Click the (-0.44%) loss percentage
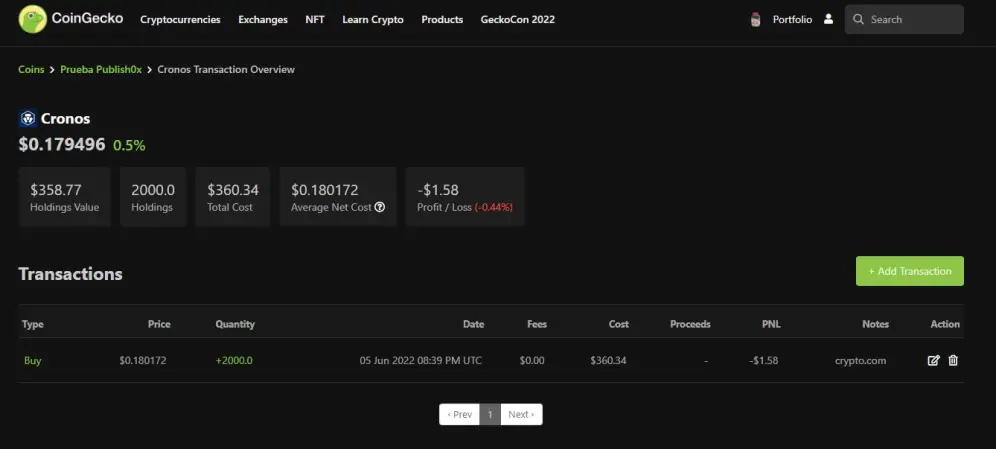 click(x=494, y=207)
